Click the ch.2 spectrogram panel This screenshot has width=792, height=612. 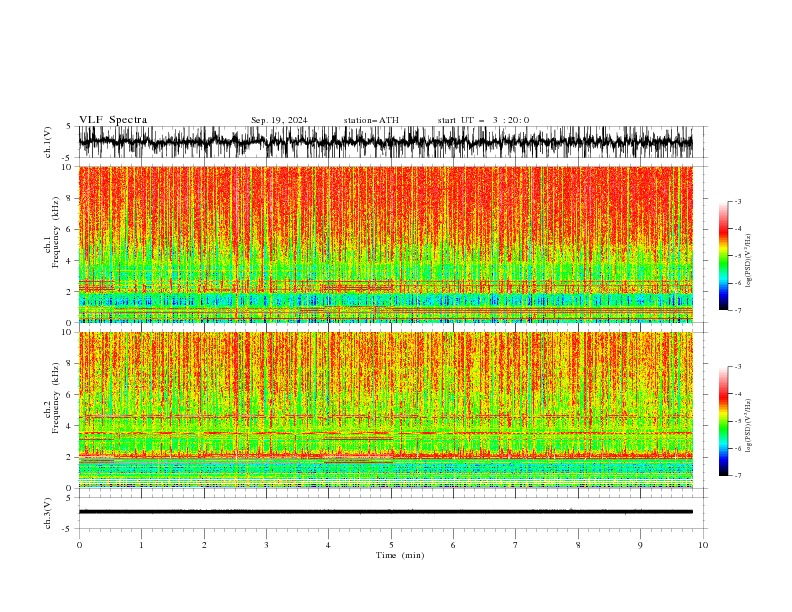(x=385, y=410)
